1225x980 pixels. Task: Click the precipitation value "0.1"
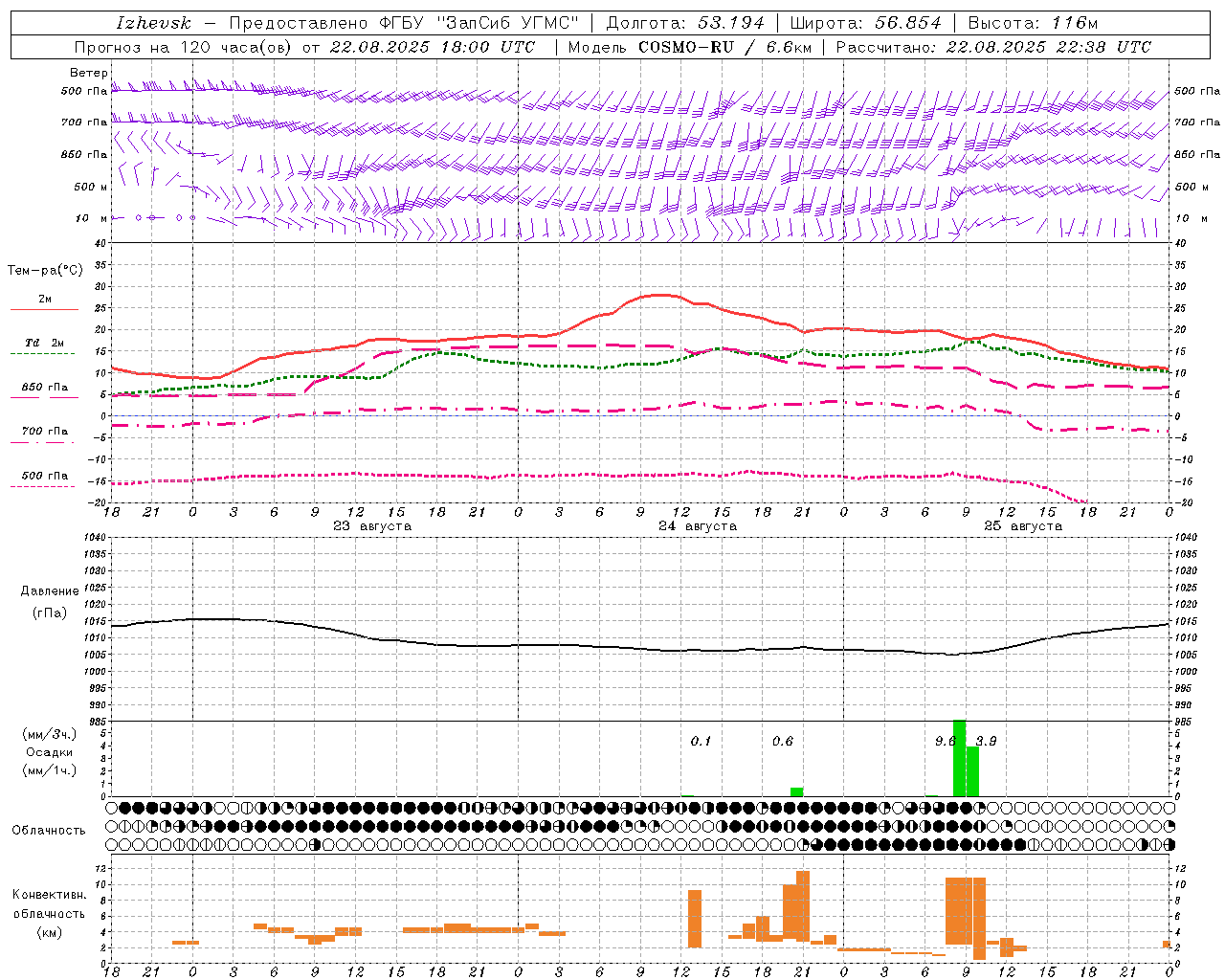[x=702, y=742]
